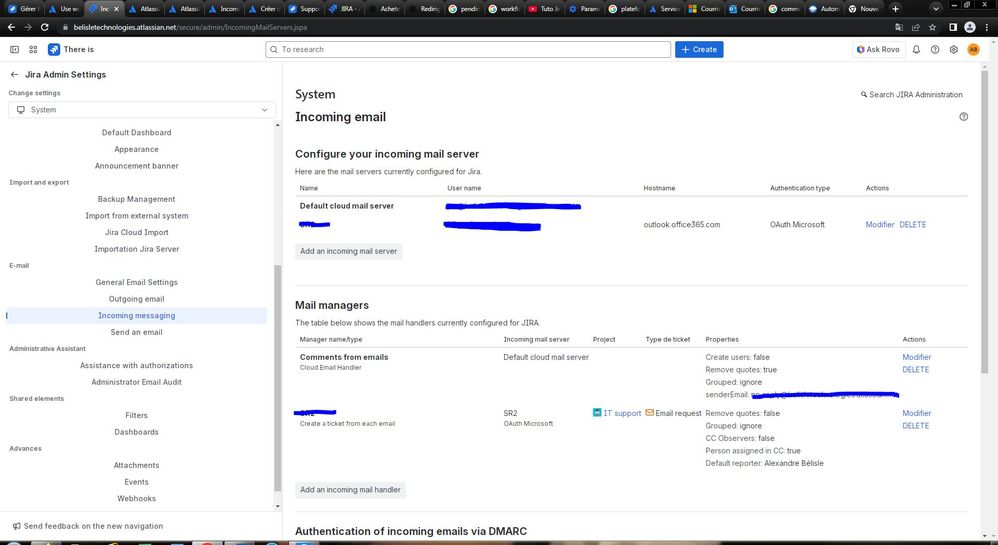Open Backup Management in sidebar
The width and height of the screenshot is (998, 545).
(136, 199)
